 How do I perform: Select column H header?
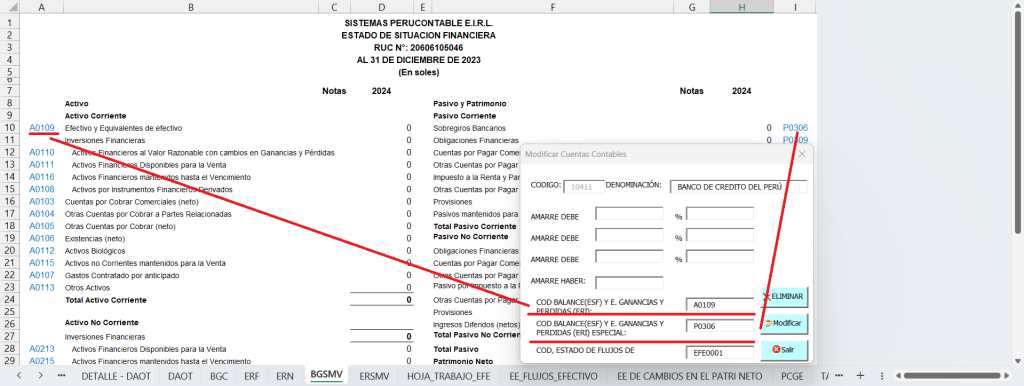point(741,7)
